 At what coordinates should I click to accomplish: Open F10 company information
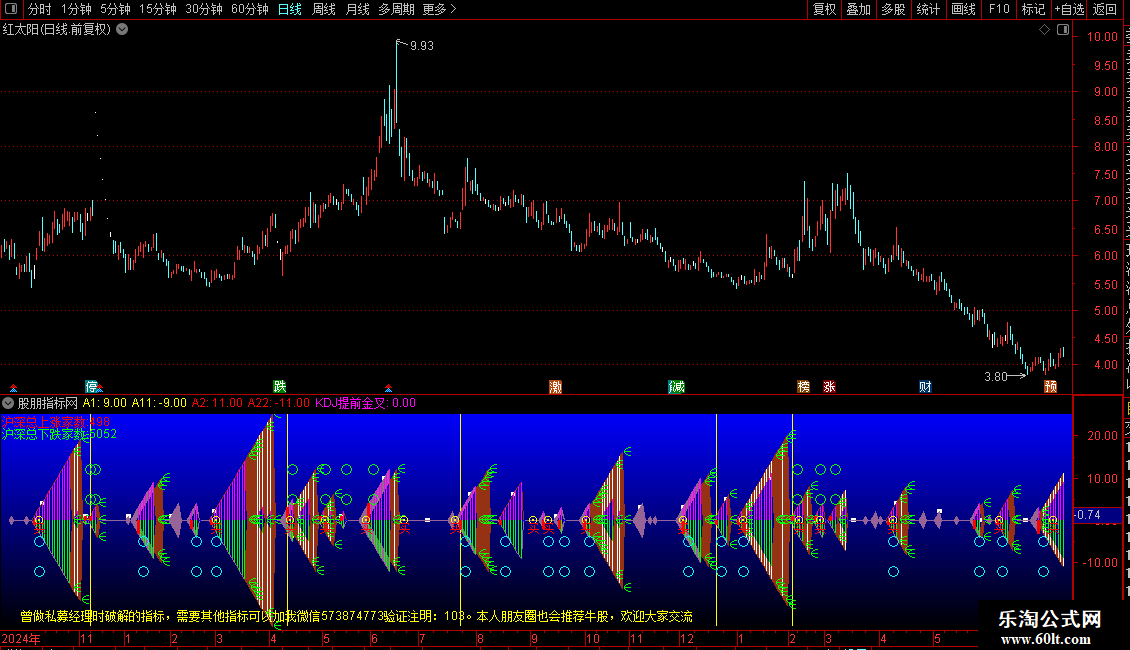click(x=999, y=9)
